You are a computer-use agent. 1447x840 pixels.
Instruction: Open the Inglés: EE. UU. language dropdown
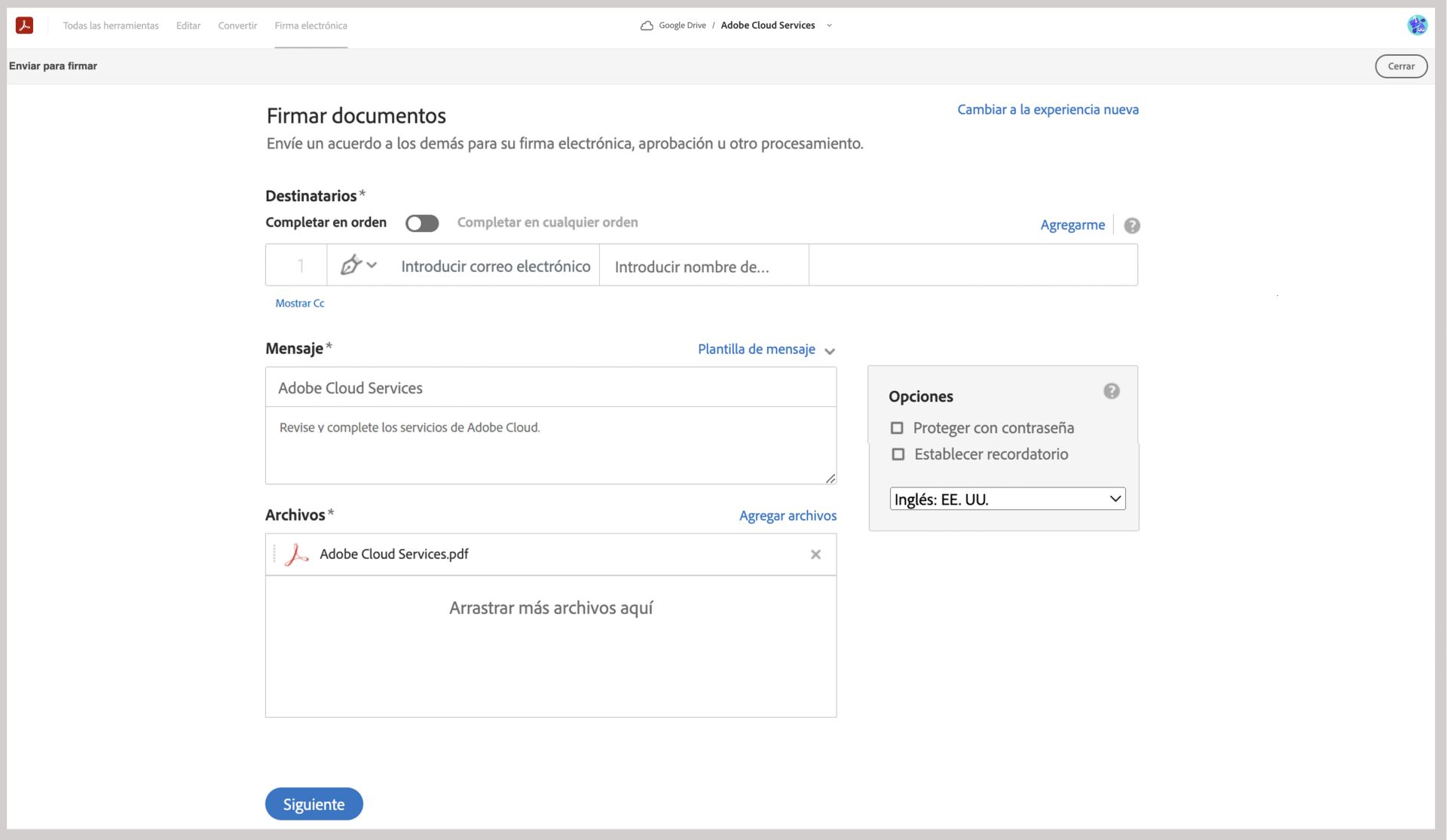(1008, 499)
